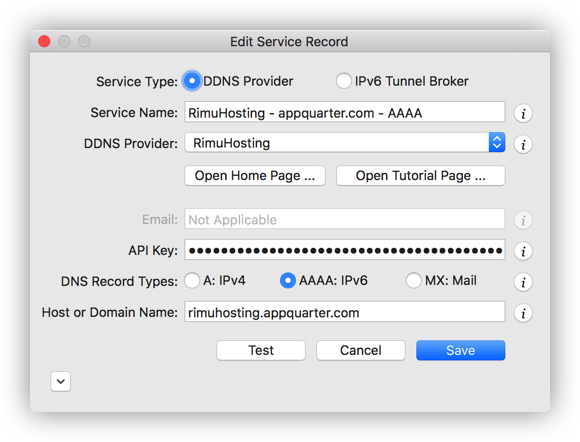
Task: Show info for API Key field
Action: pos(523,252)
